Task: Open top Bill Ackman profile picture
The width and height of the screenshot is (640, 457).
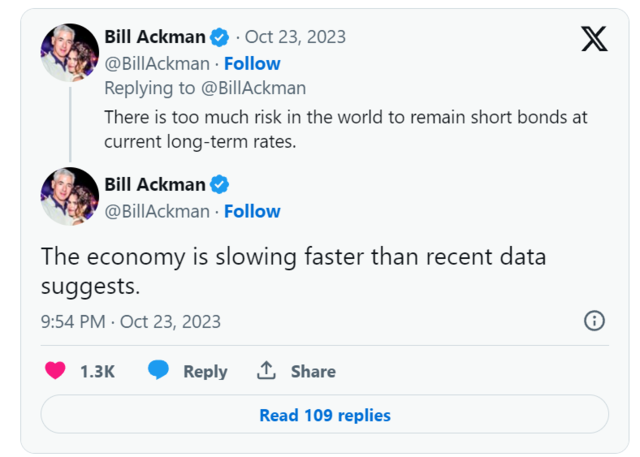Action: coord(69,52)
